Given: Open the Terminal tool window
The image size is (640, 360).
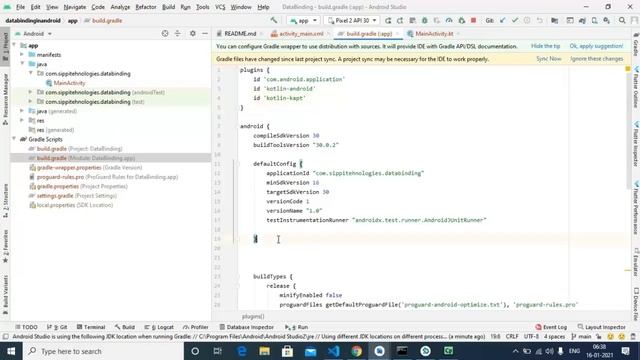Looking at the screenshot, I should (x=91, y=327).
